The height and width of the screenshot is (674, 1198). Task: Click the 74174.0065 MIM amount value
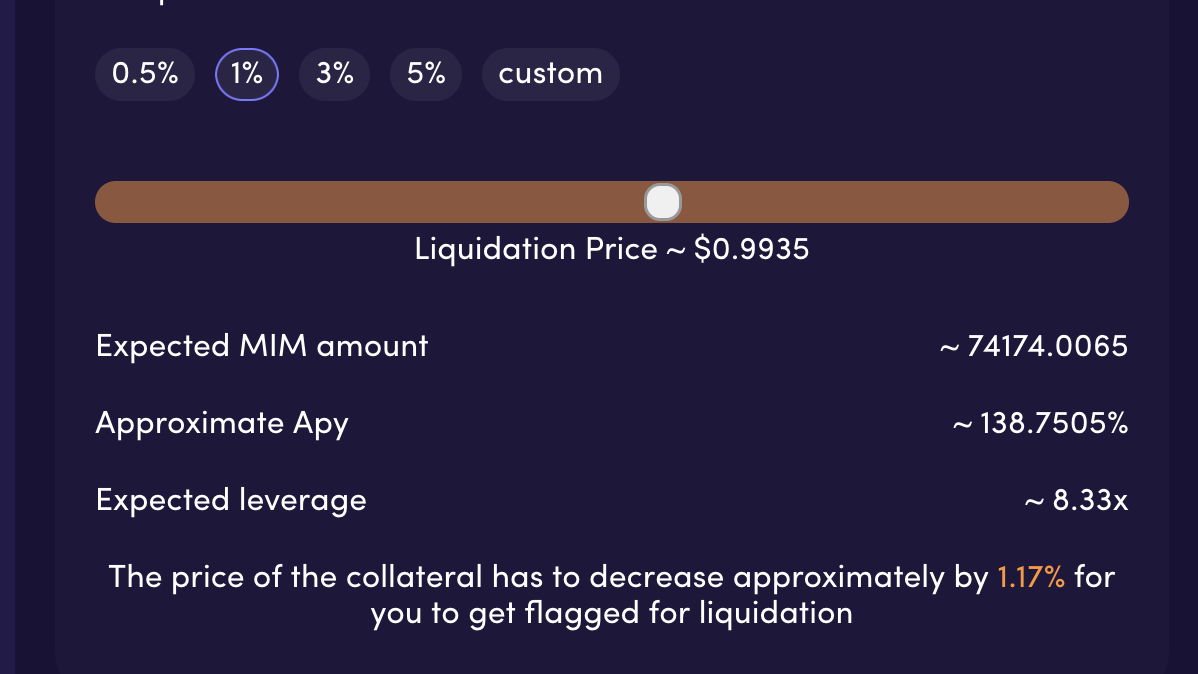pyautogui.click(x=1047, y=346)
